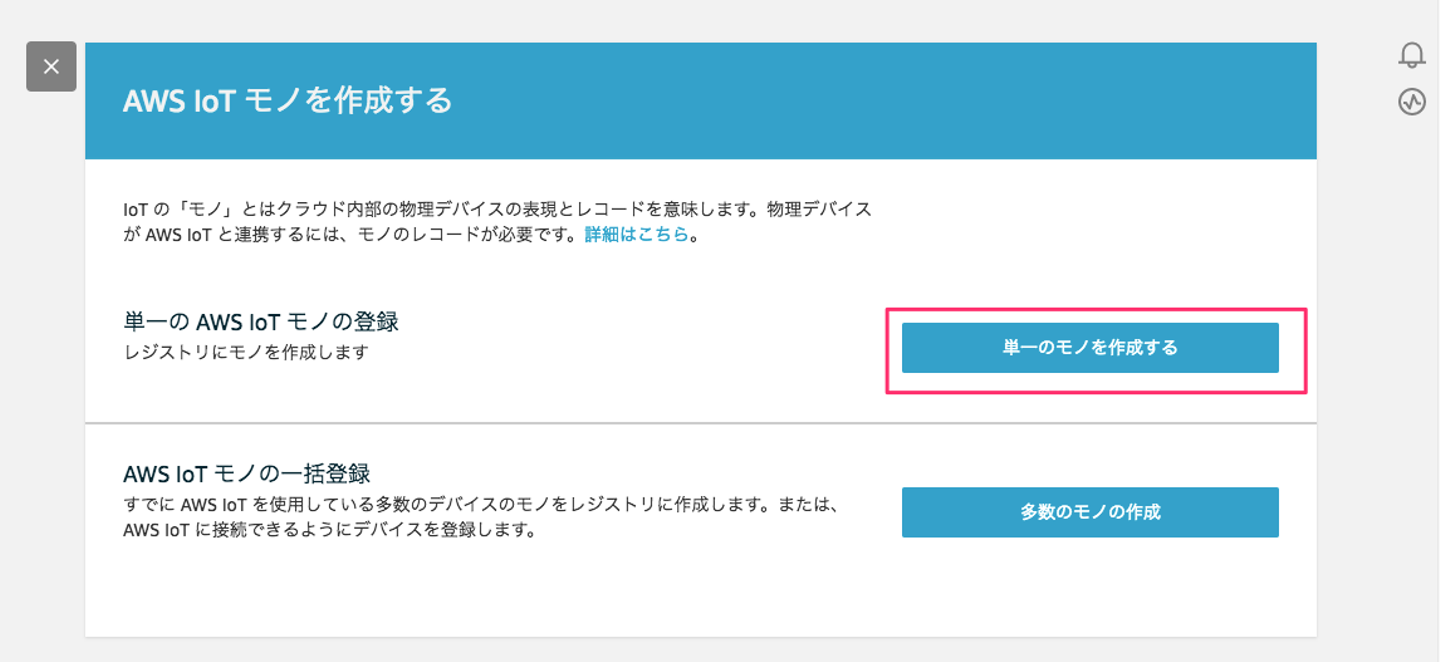Click the AWS IoT モノを作成する title
The width and height of the screenshot is (1440, 662).
[x=287, y=101]
